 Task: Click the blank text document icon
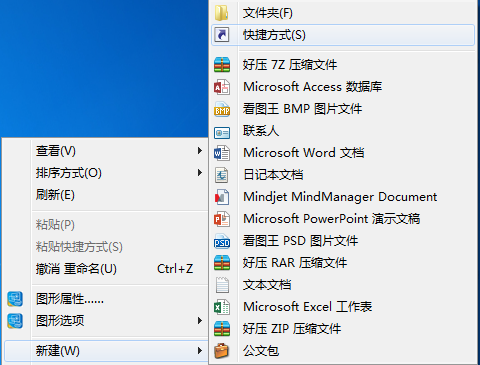click(222, 285)
